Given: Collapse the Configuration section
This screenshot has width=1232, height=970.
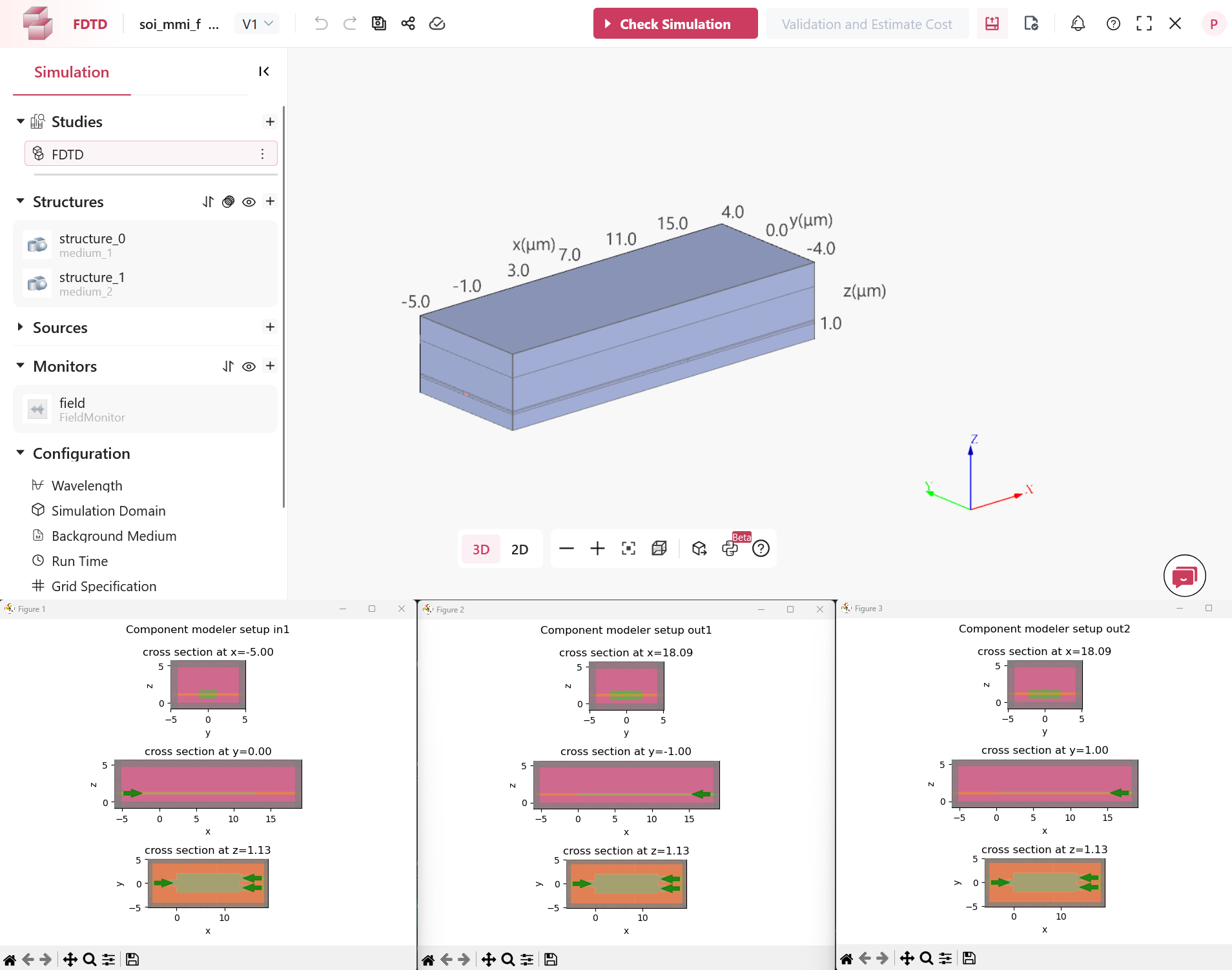Looking at the screenshot, I should (21, 453).
